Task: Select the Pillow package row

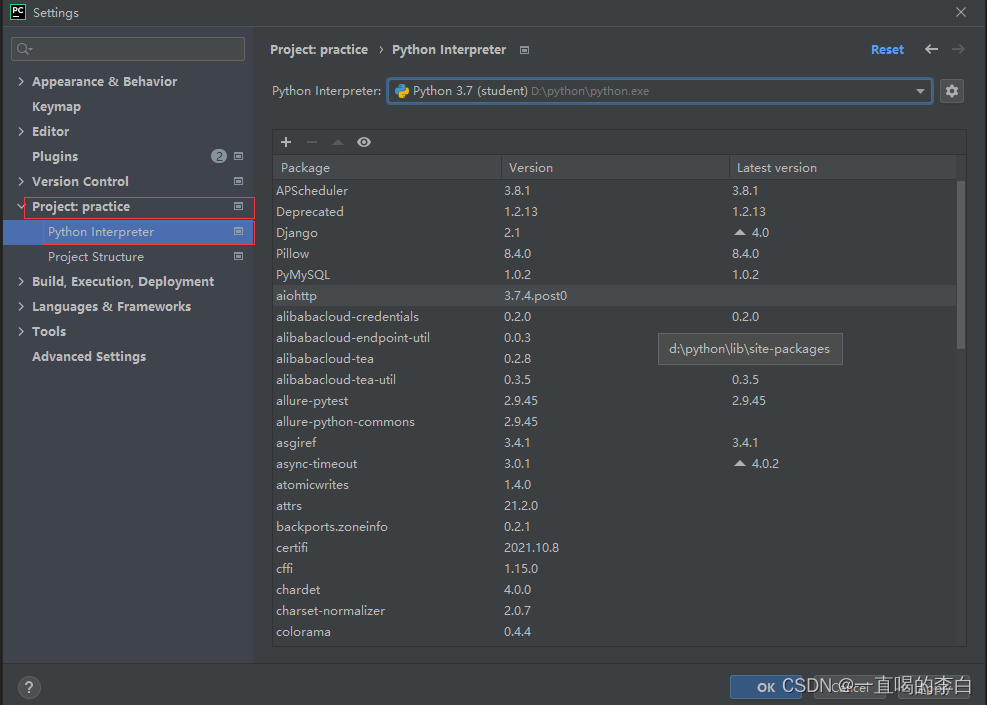Action: click(614, 253)
